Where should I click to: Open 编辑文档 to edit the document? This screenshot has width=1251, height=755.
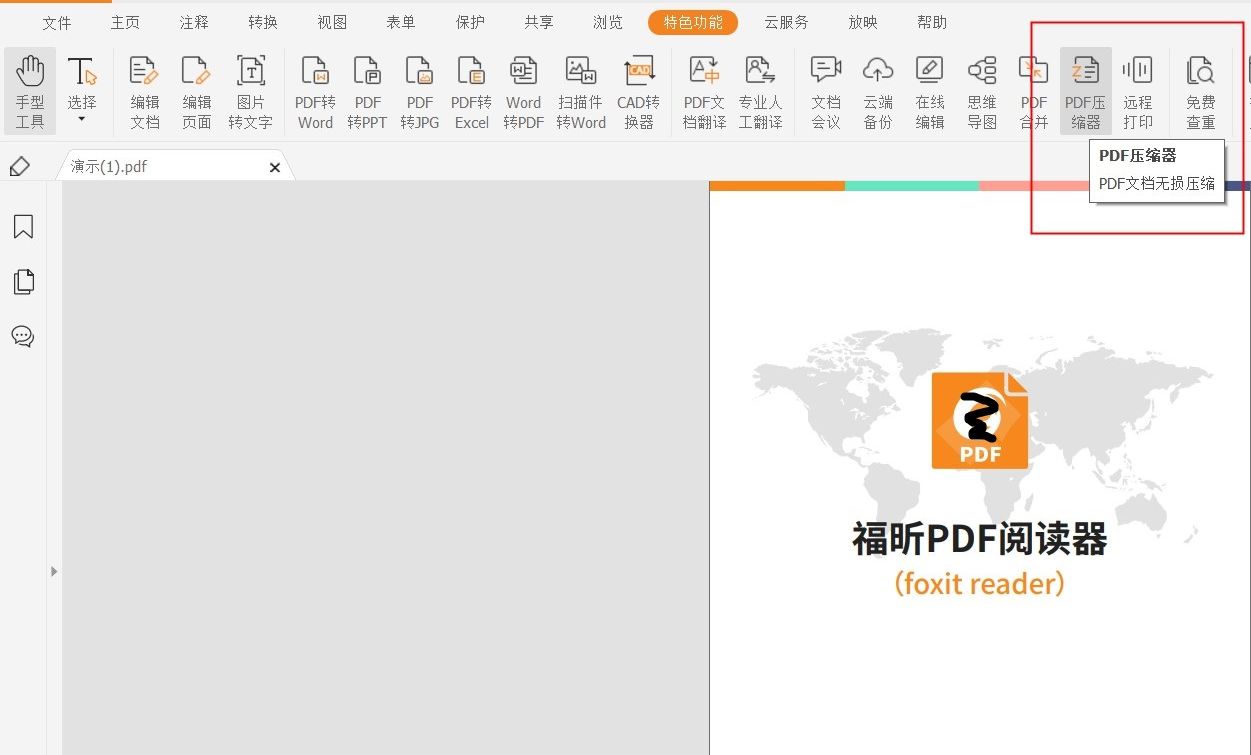[143, 90]
